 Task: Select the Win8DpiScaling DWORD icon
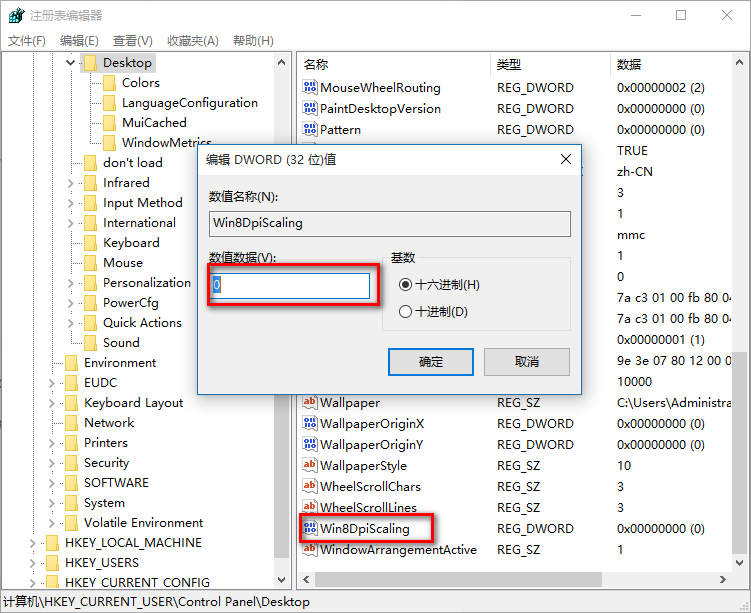(310, 528)
